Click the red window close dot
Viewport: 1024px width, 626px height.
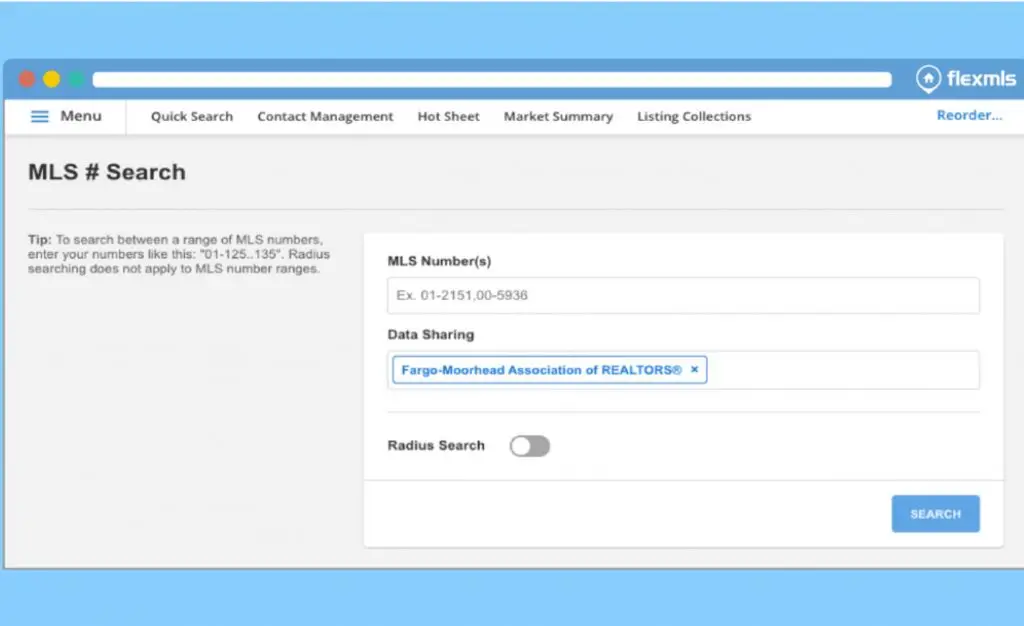27,79
